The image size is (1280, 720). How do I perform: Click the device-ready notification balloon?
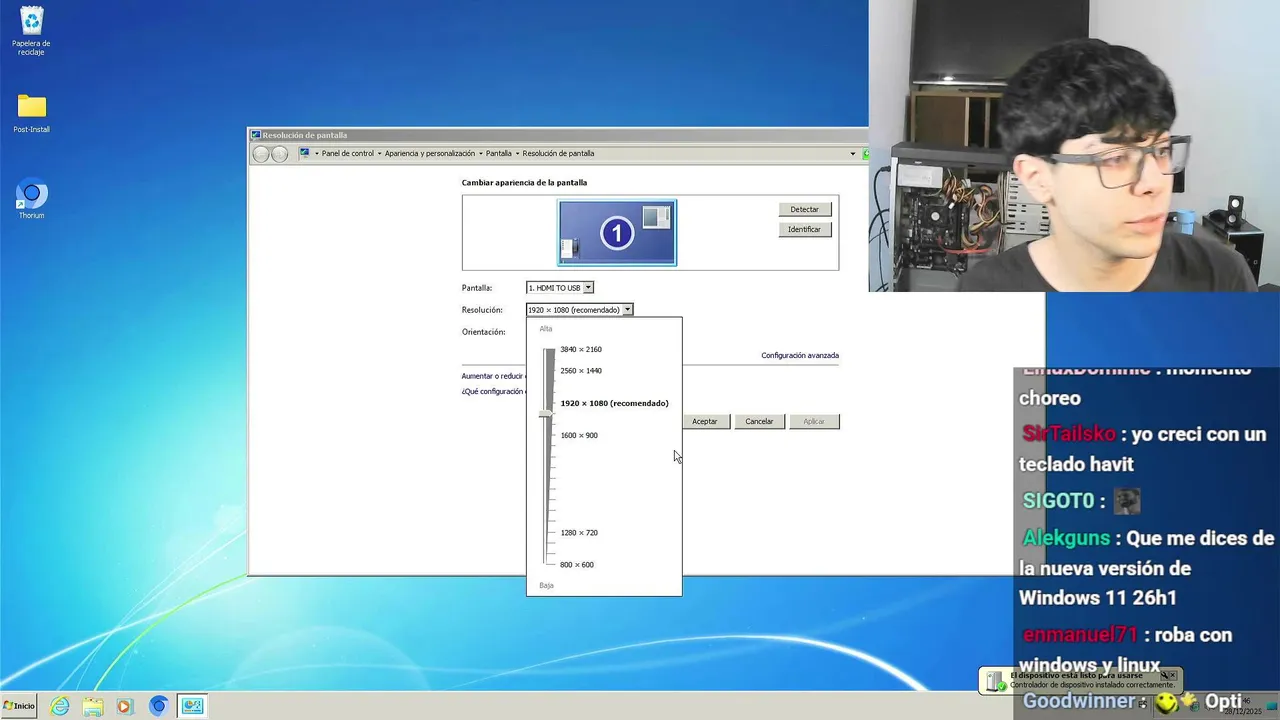(x=1080, y=680)
